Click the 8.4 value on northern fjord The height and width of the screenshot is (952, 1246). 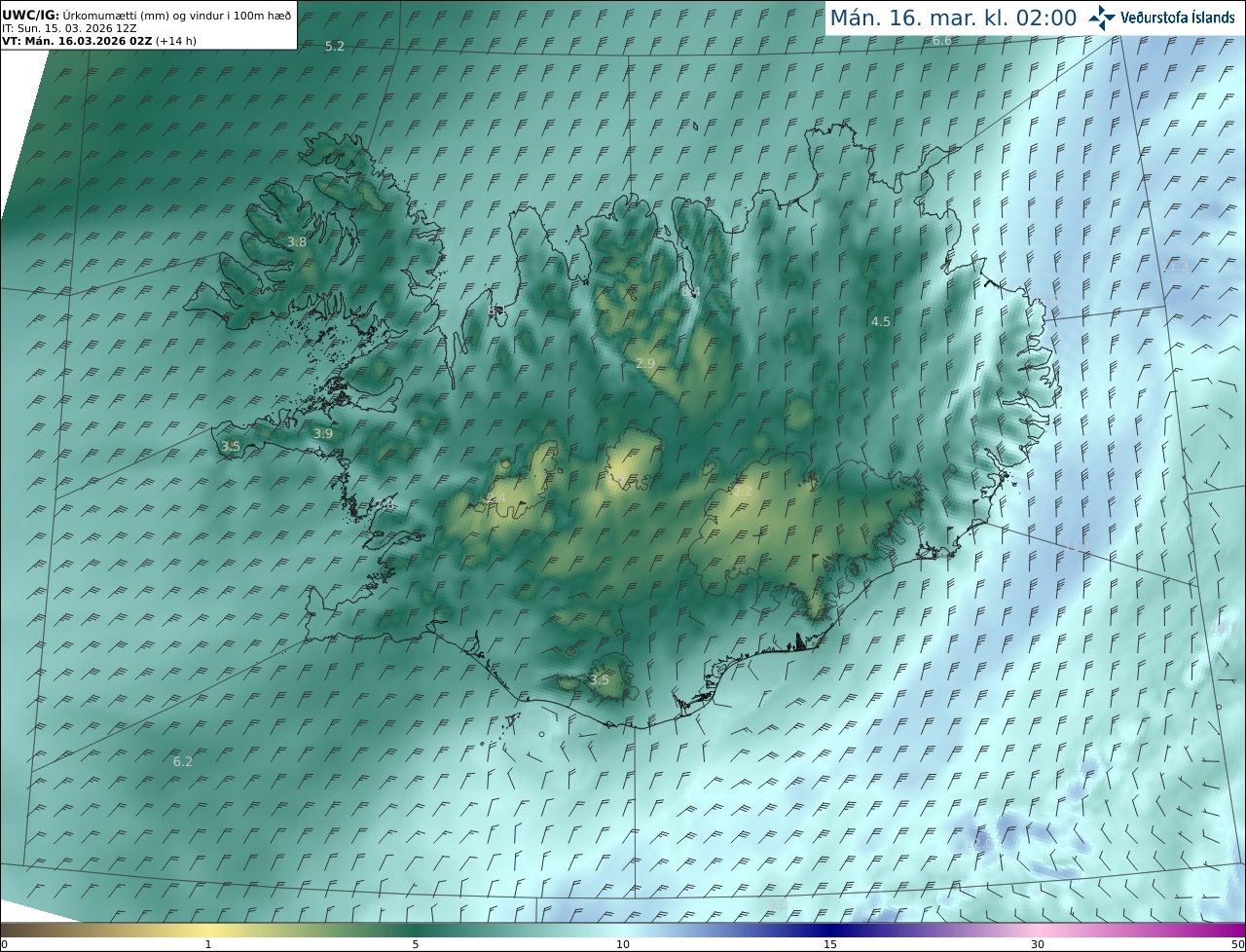[690, 292]
